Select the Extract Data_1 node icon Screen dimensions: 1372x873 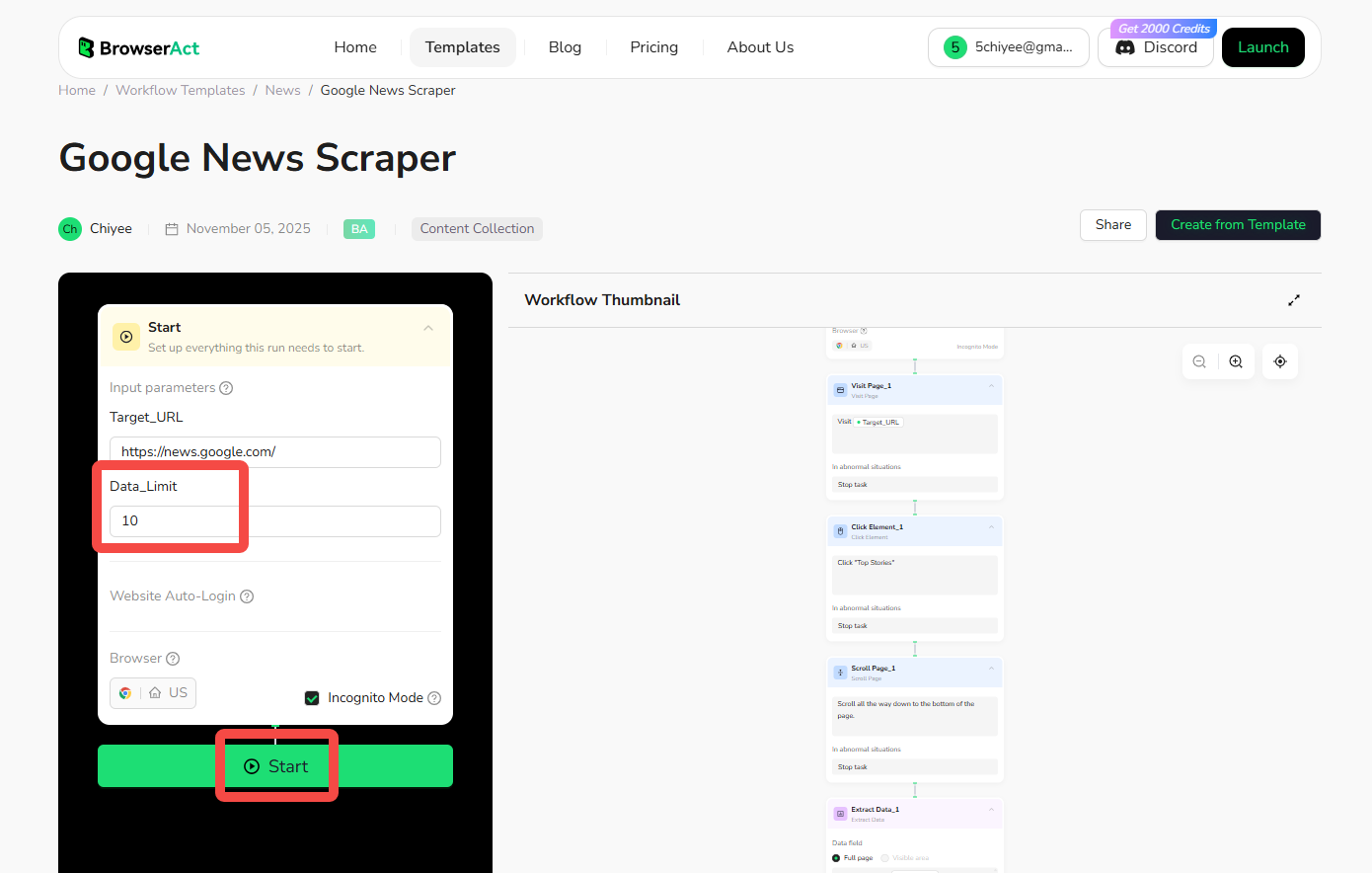(x=840, y=813)
